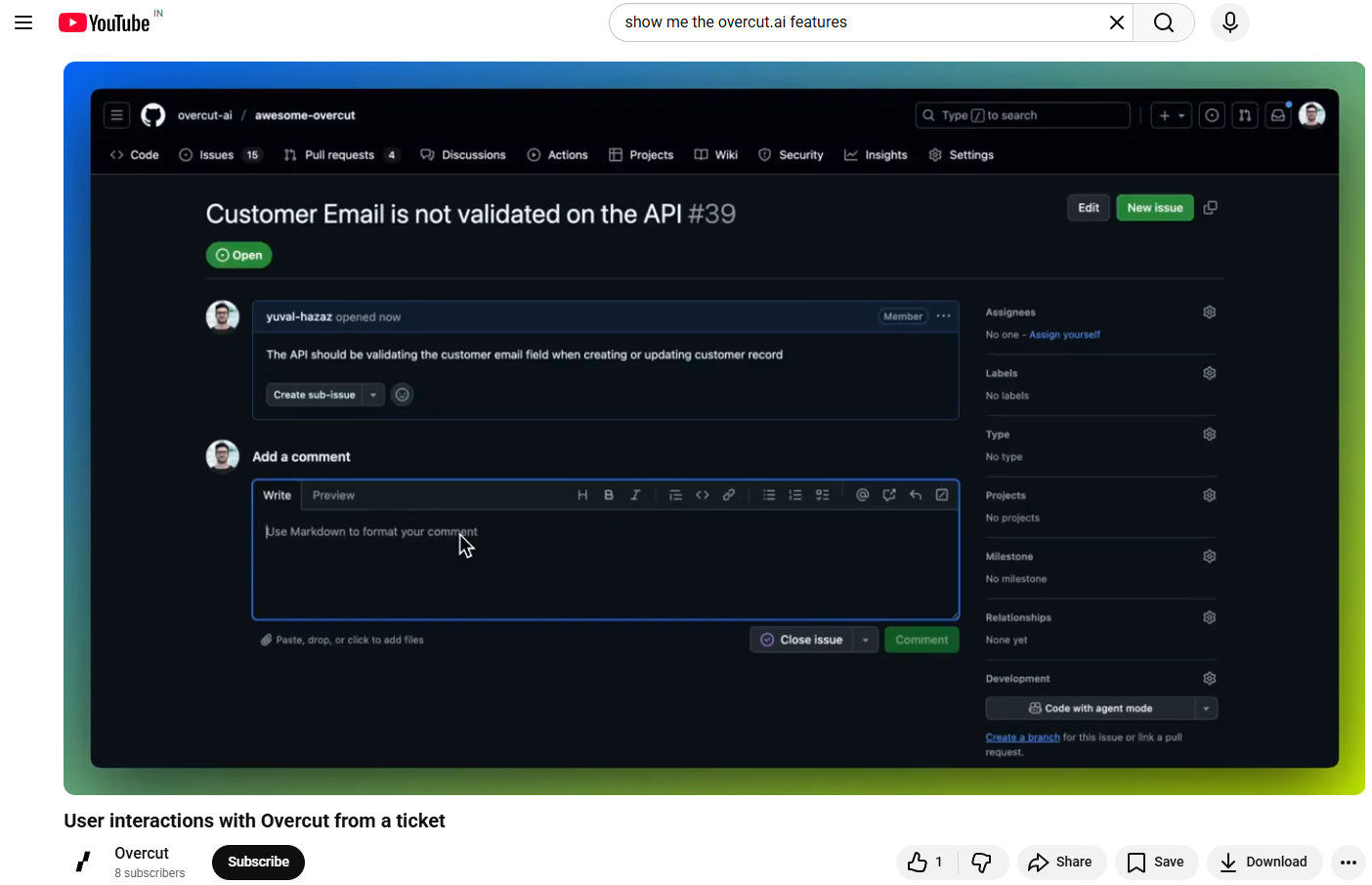
Task: Dislike this video
Action: tap(982, 862)
